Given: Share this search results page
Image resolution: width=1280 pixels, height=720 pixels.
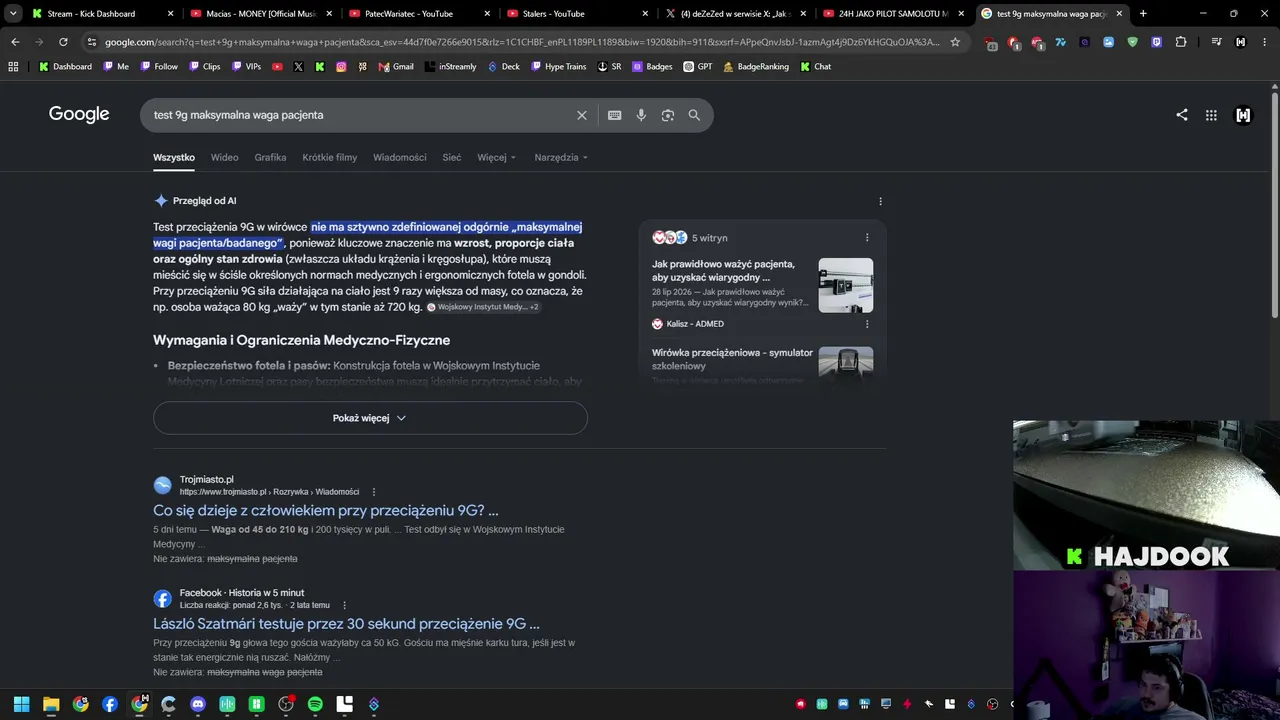Looking at the screenshot, I should pos(1182,115).
